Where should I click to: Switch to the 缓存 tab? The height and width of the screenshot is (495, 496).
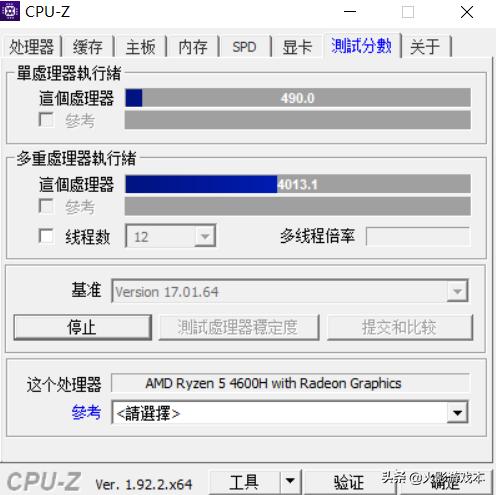88,47
